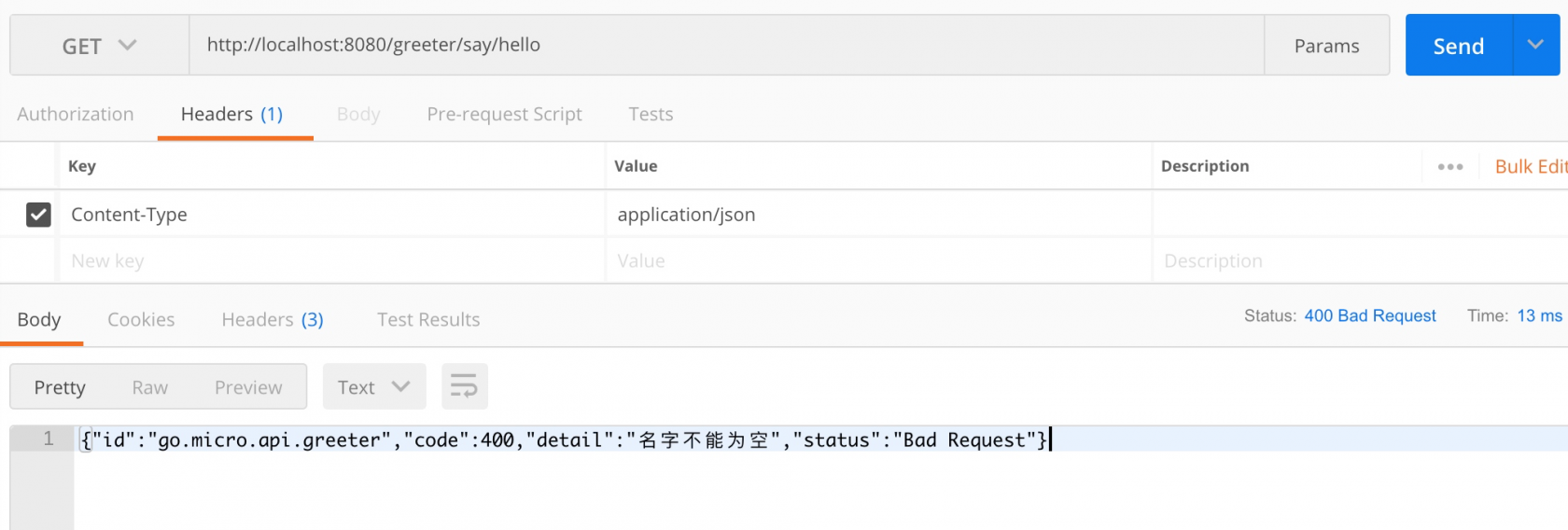This screenshot has height=530, width=1568.
Task: Switch response view to Raw
Action: coord(150,387)
